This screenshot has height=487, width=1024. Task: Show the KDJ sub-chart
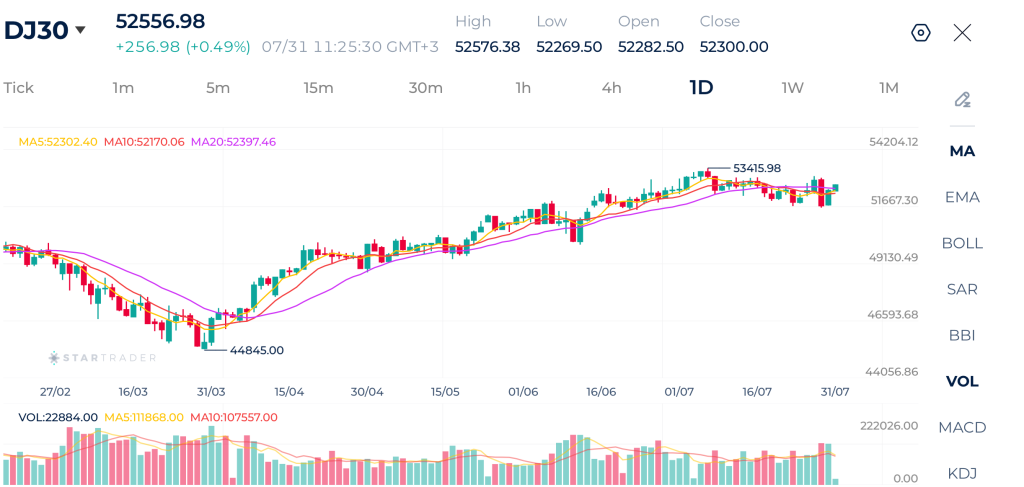pyautogui.click(x=962, y=473)
